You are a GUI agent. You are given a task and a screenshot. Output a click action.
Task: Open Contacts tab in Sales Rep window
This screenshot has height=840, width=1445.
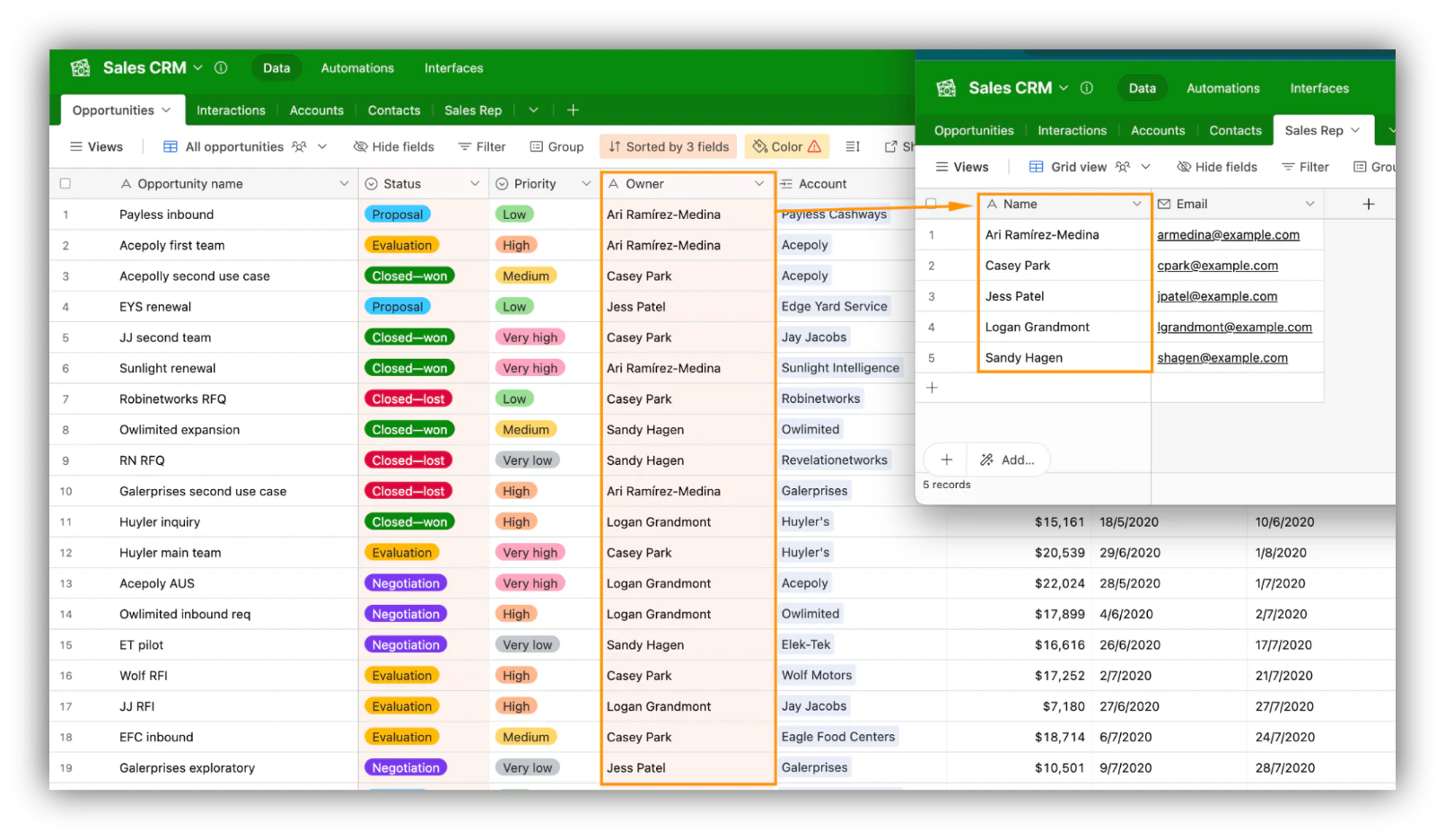[x=1235, y=131]
